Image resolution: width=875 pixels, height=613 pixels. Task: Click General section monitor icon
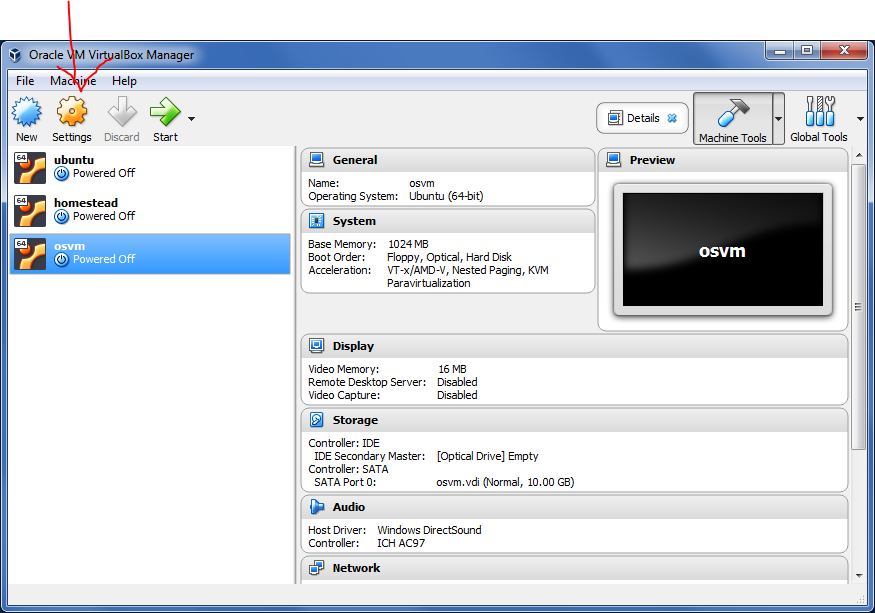(316, 160)
